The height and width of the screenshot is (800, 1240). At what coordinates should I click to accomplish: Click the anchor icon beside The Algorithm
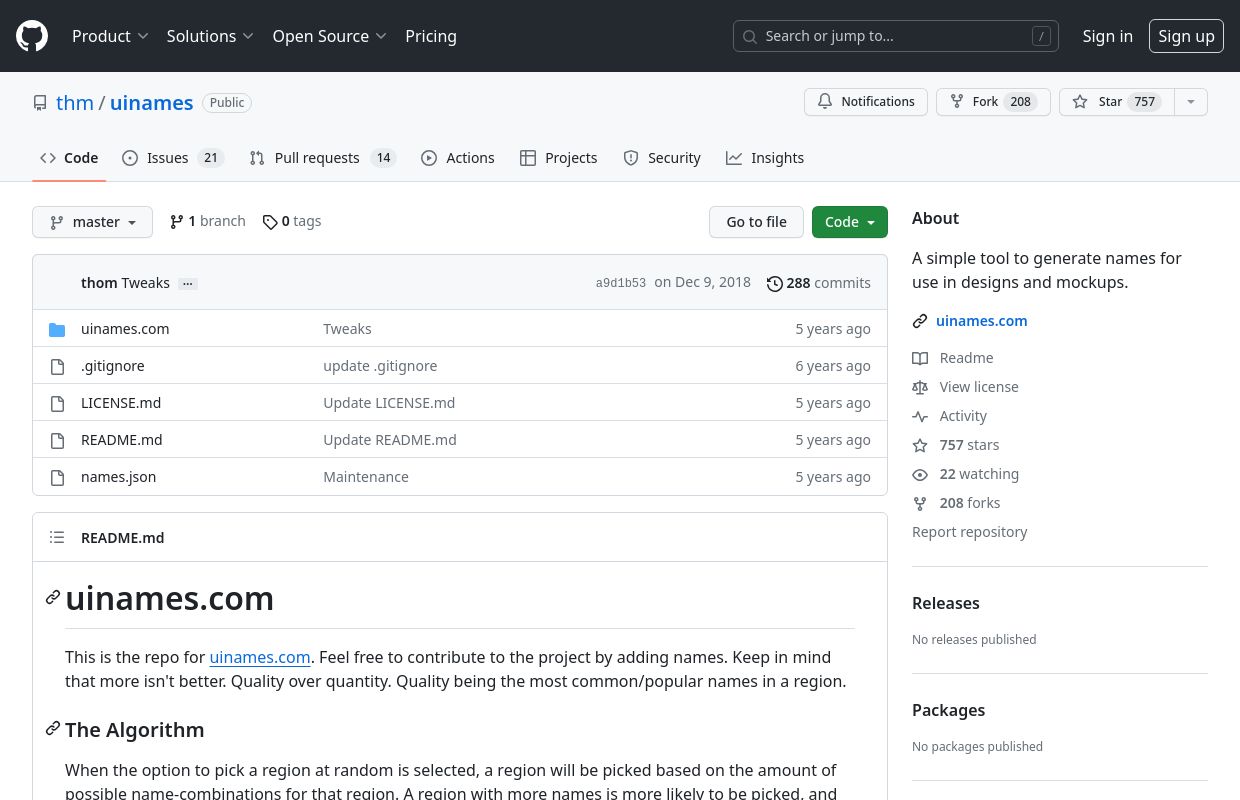click(x=53, y=729)
